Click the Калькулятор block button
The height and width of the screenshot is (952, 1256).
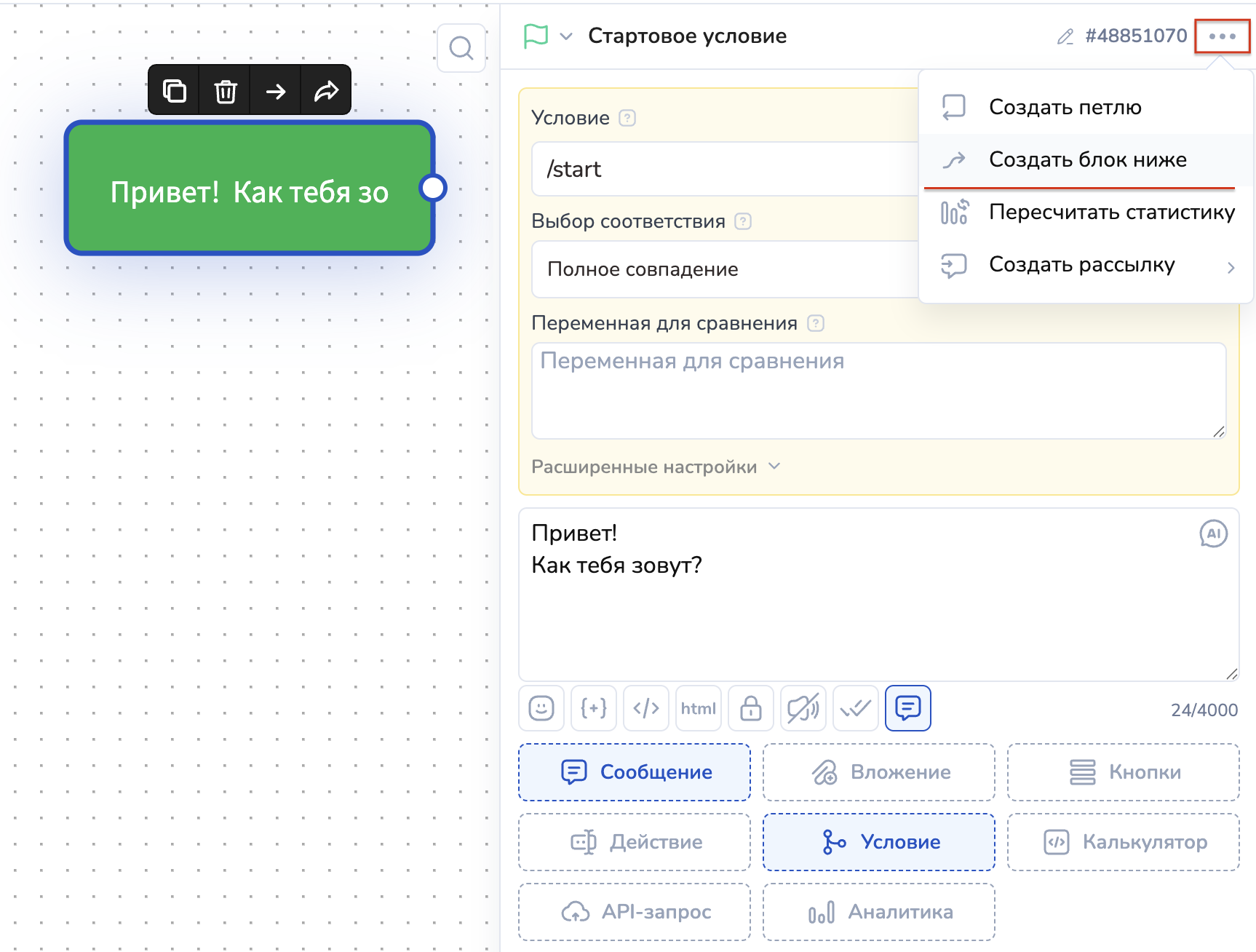point(1123,842)
